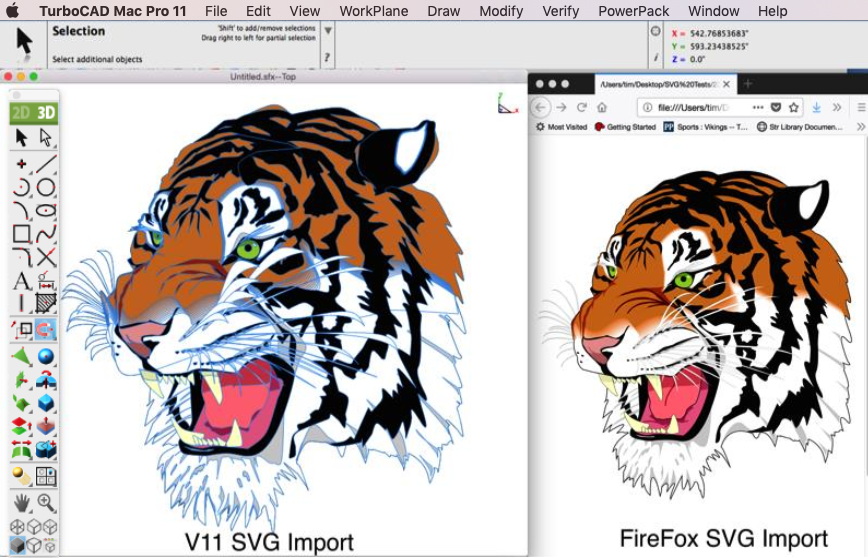Expand Firefox toolbar overflow chevrons
The width and height of the screenshot is (868, 558).
click(836, 107)
